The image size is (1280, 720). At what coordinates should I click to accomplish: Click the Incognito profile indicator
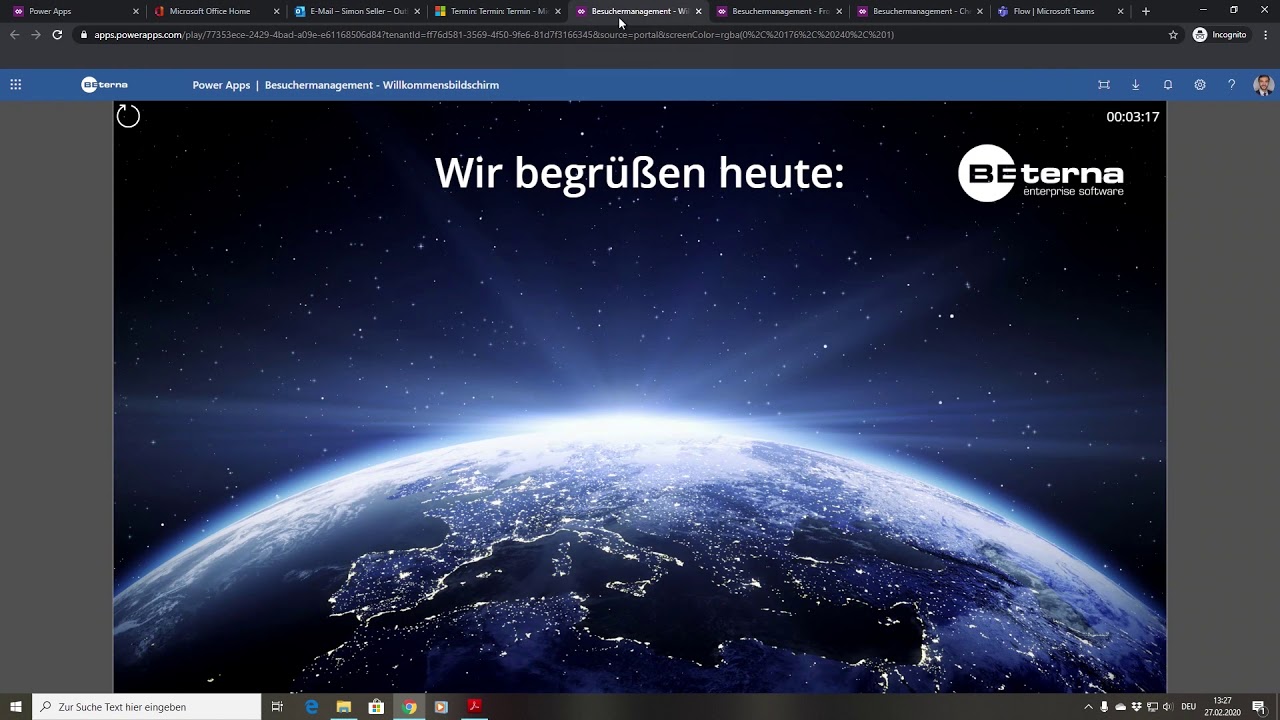1220,34
